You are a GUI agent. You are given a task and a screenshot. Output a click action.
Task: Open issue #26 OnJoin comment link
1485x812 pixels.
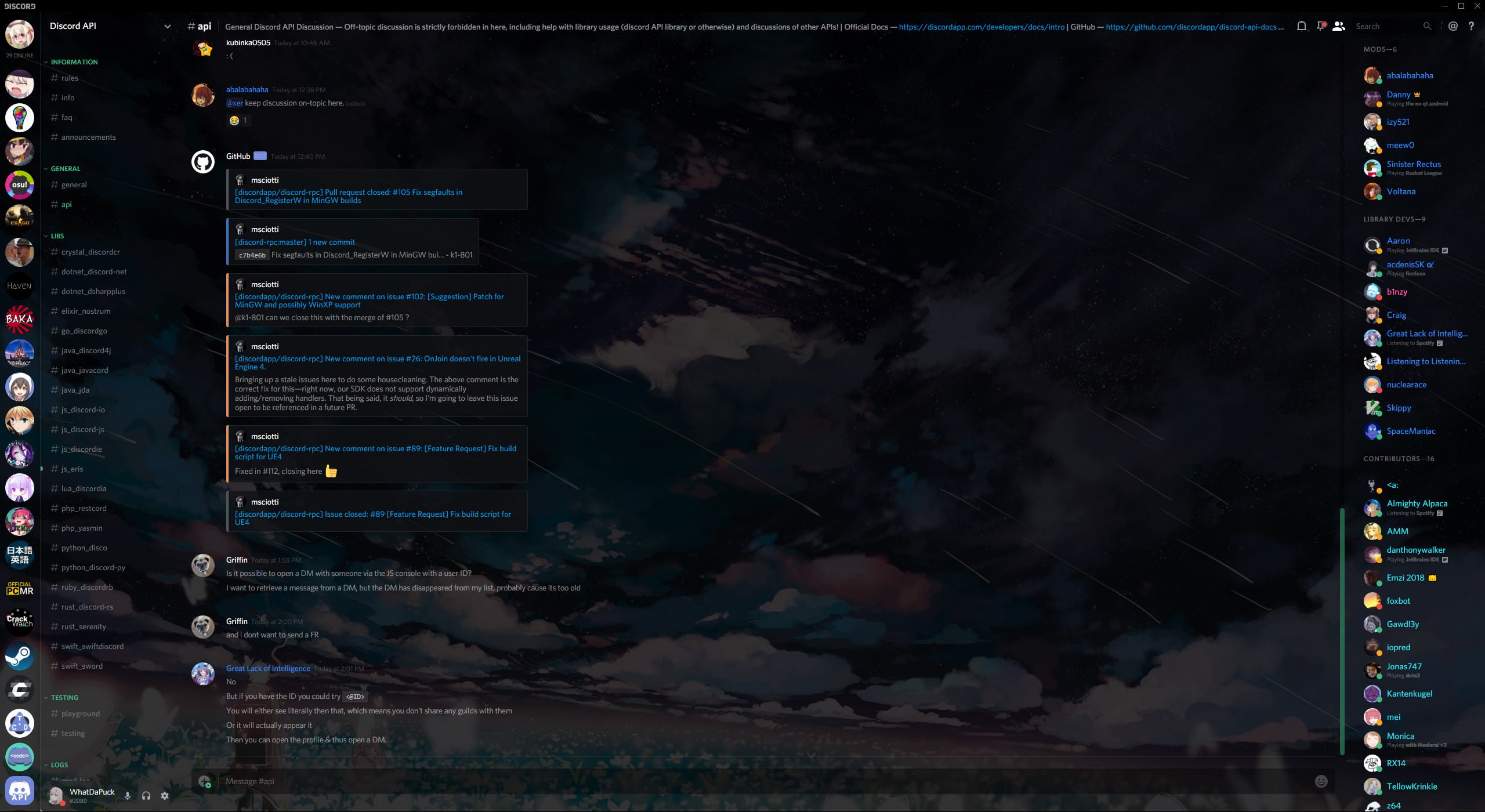tap(378, 362)
